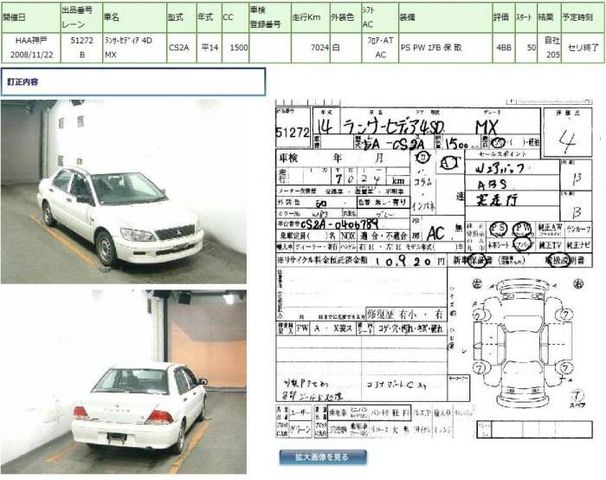Select the PS PW equipment cell
Image resolution: width=606 pixels, height=480 pixels.
[x=445, y=48]
